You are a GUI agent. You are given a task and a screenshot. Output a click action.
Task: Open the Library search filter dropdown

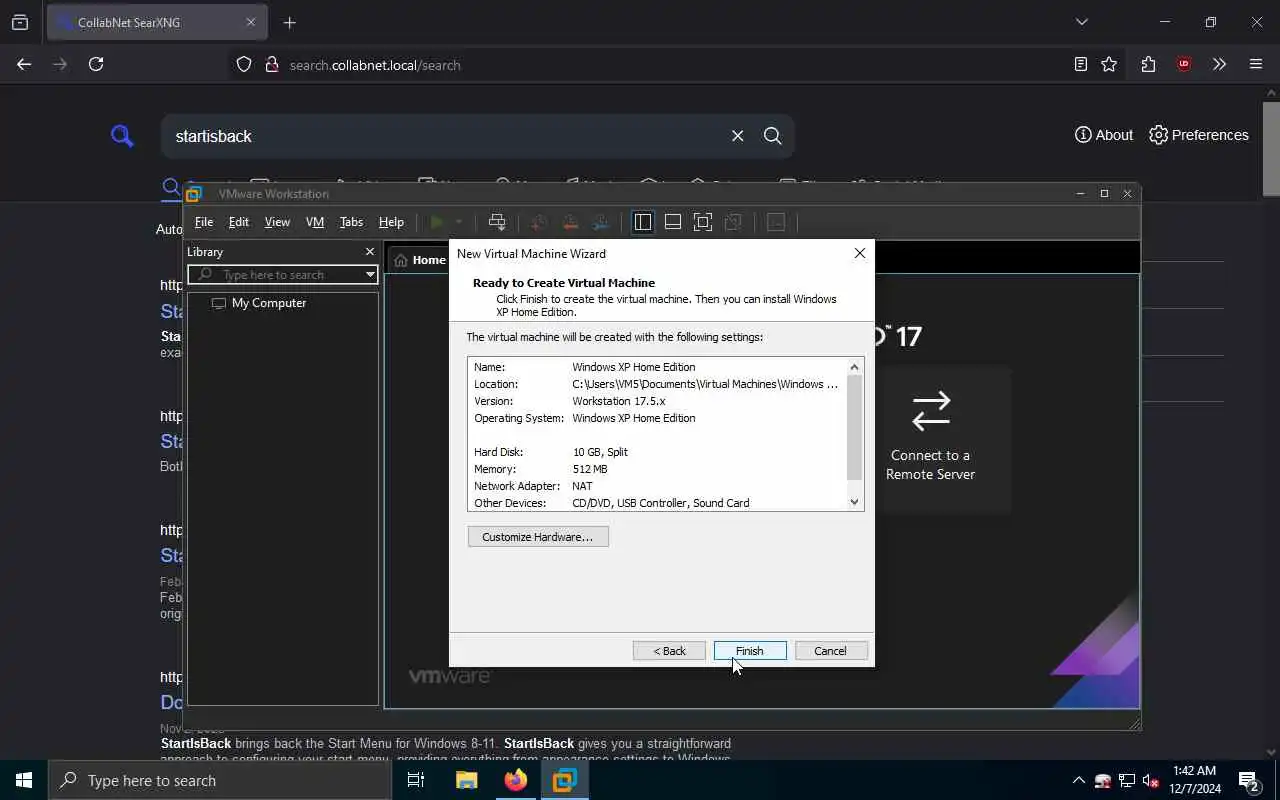pos(370,274)
